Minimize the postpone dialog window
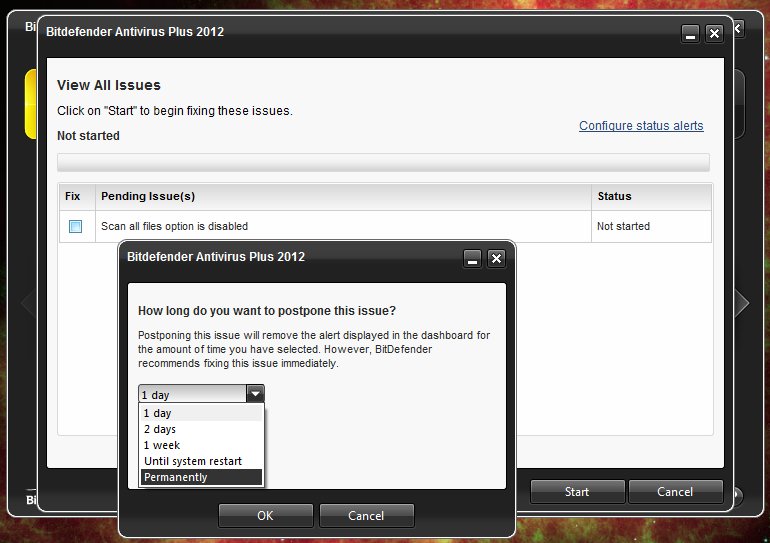Image resolution: width=770 pixels, height=543 pixels. [472, 258]
